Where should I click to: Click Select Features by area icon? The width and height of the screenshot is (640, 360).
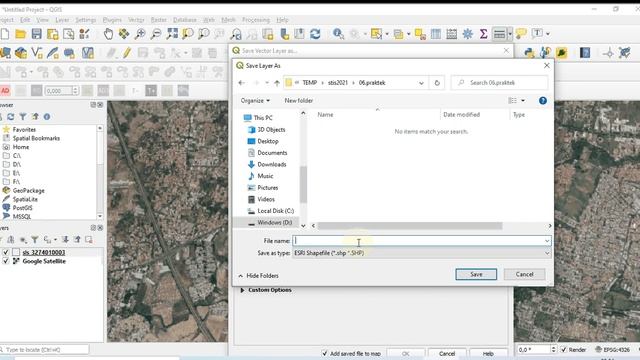coord(376,34)
